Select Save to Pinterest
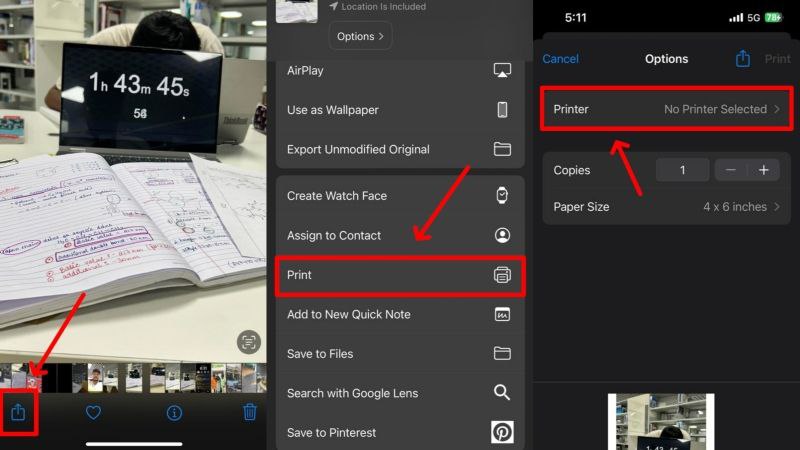This screenshot has height=450, width=800. click(x=400, y=432)
